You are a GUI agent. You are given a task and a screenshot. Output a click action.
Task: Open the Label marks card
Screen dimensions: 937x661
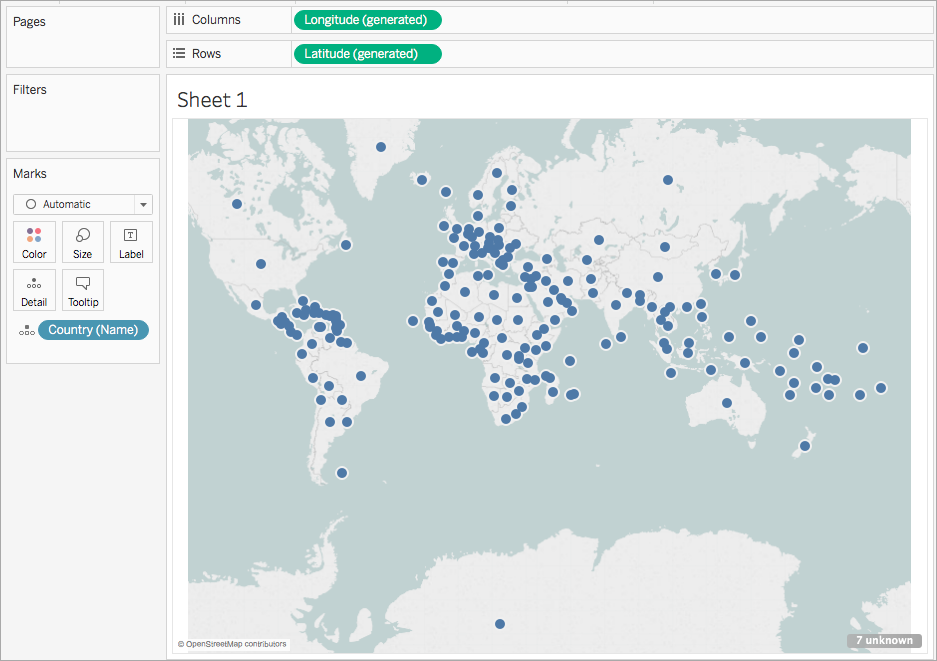click(131, 242)
